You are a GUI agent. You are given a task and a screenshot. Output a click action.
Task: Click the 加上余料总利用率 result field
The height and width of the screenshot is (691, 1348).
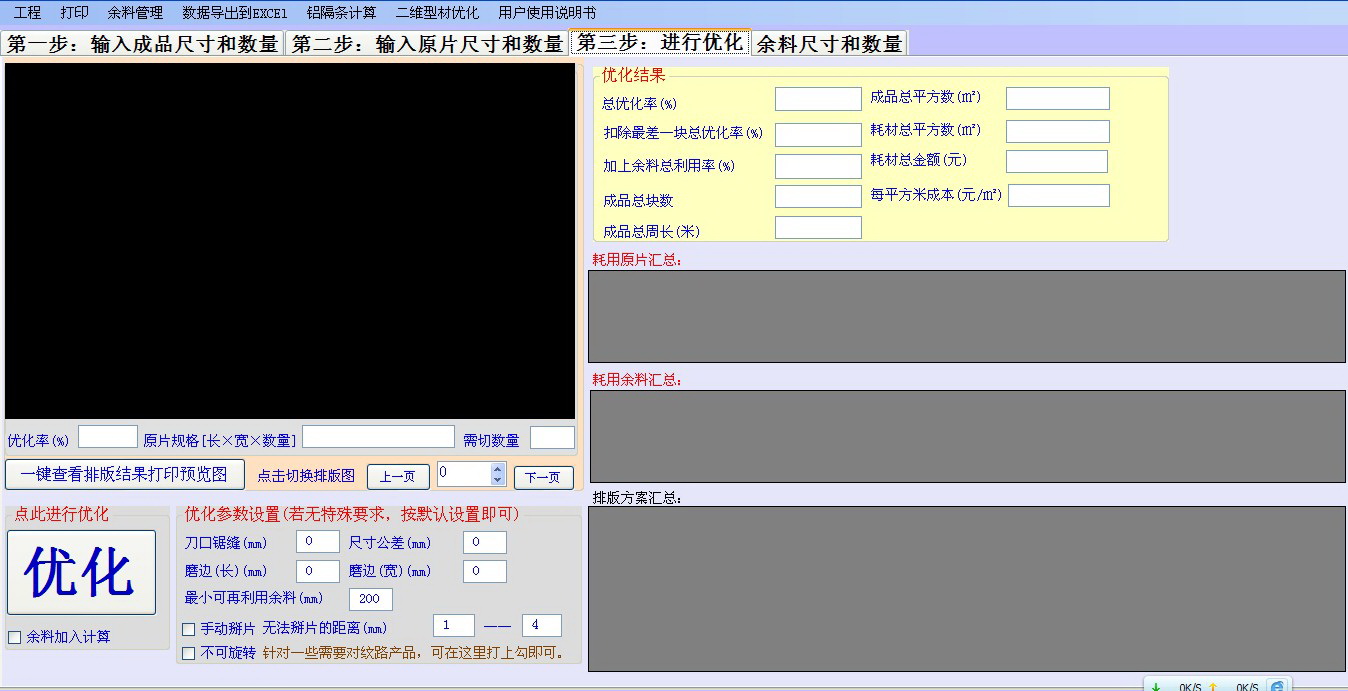click(x=818, y=166)
